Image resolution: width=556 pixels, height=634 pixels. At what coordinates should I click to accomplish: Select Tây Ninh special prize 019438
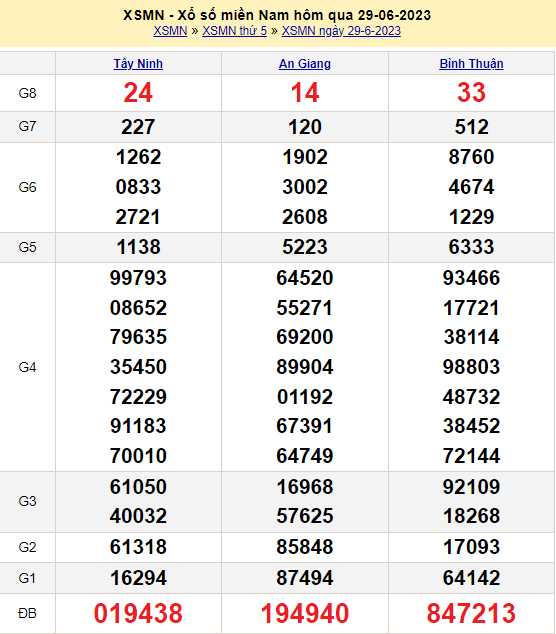[x=138, y=613]
